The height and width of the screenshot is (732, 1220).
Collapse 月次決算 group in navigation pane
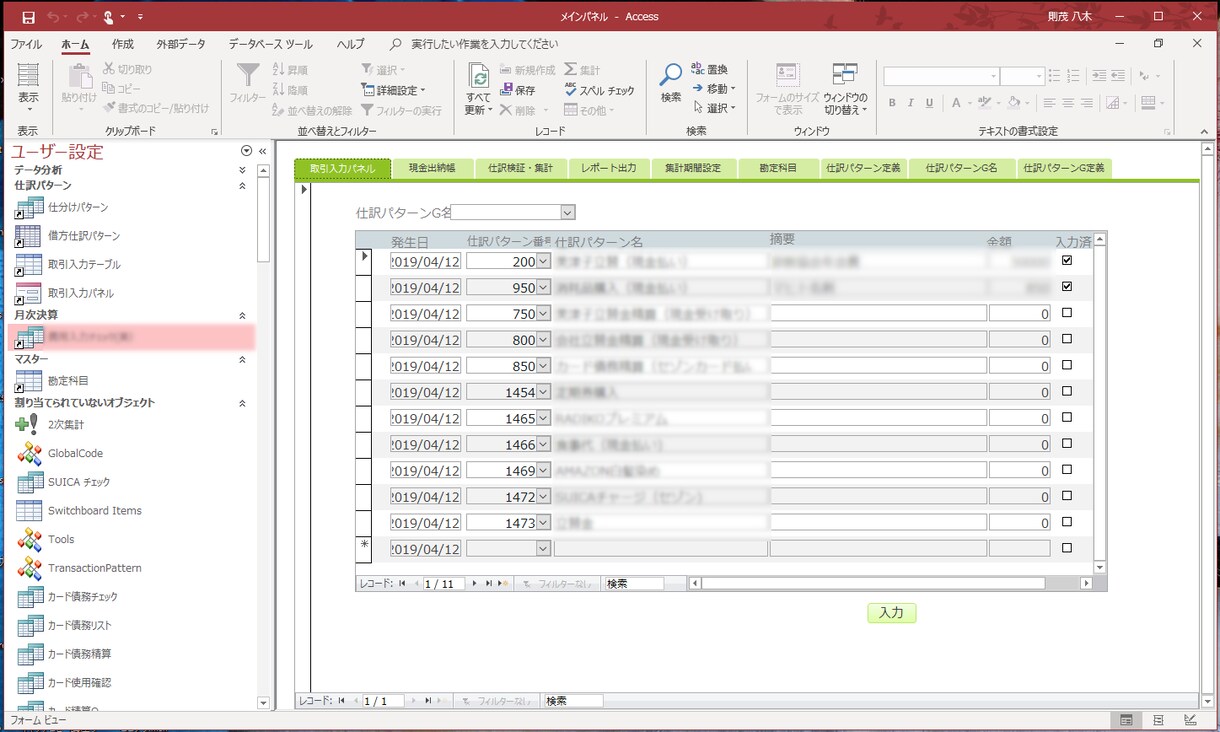[x=242, y=315]
